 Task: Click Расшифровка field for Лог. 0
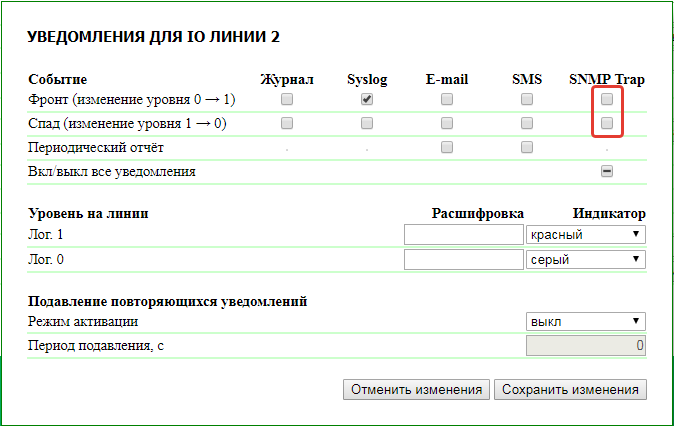[x=463, y=259]
